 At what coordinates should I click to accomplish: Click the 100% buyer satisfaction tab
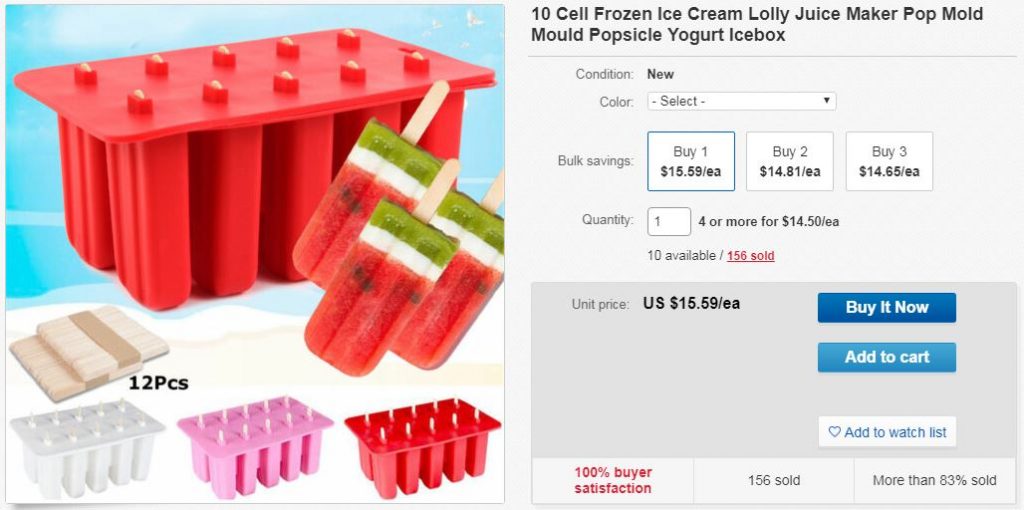click(612, 480)
